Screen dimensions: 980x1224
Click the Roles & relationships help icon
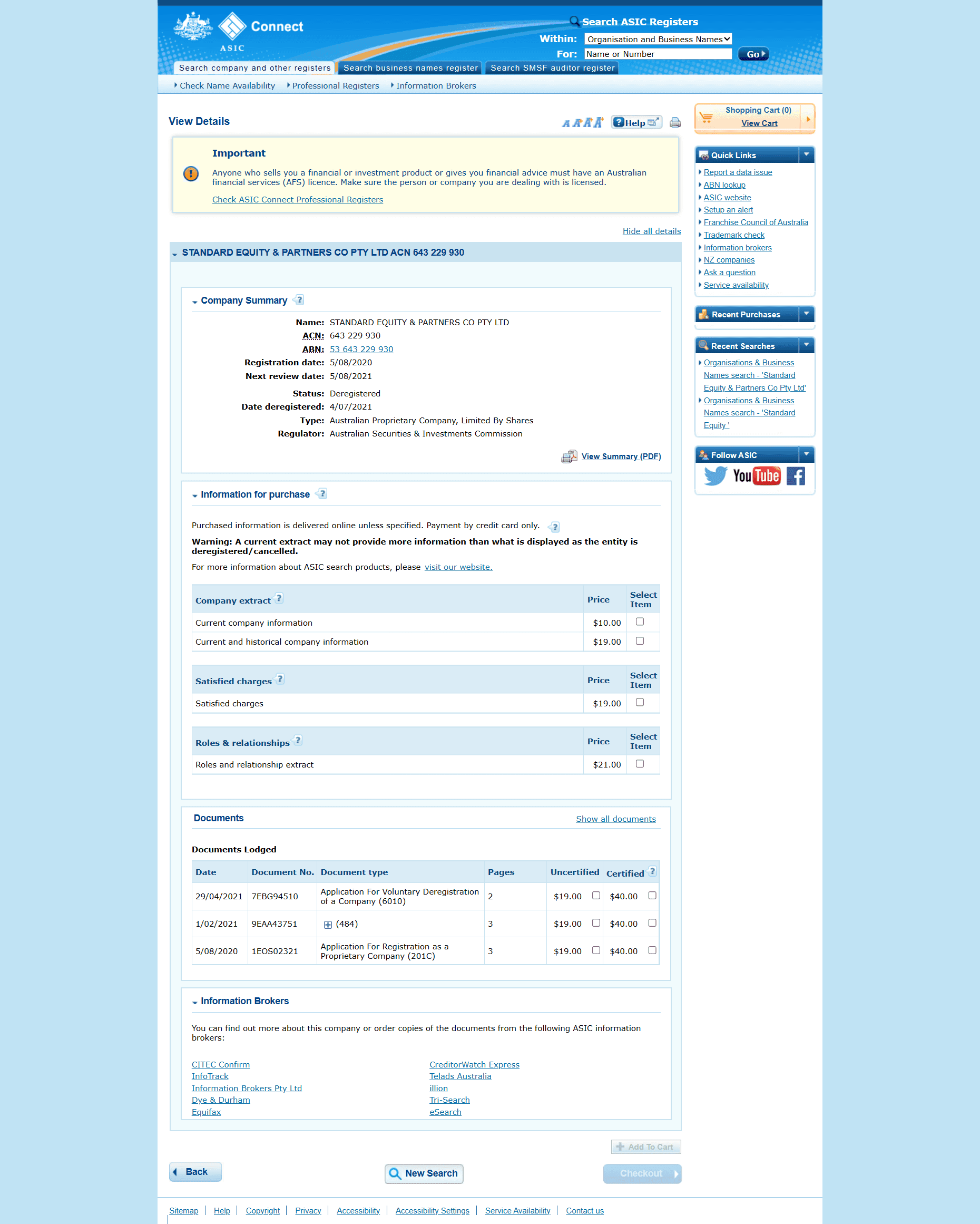(298, 740)
